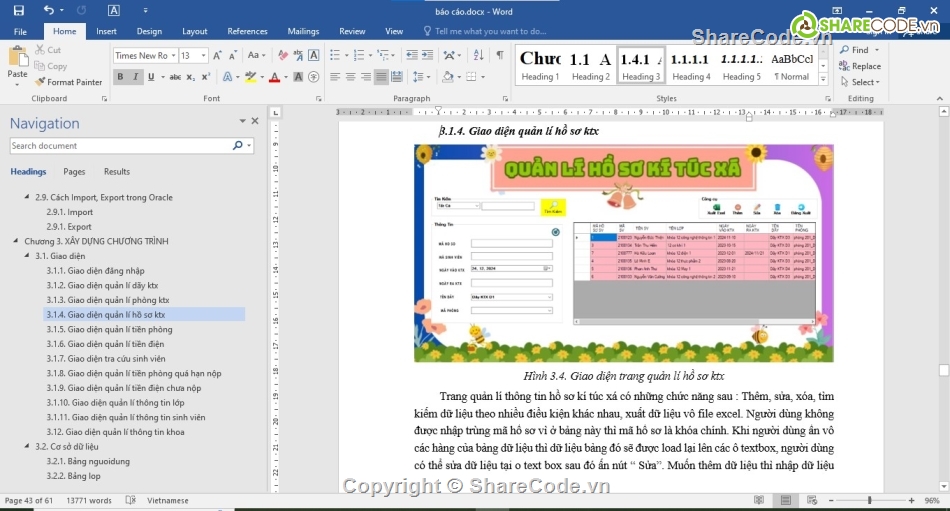This screenshot has width=950, height=511.
Task: Open the Change Case dropdown
Action: coord(257,56)
